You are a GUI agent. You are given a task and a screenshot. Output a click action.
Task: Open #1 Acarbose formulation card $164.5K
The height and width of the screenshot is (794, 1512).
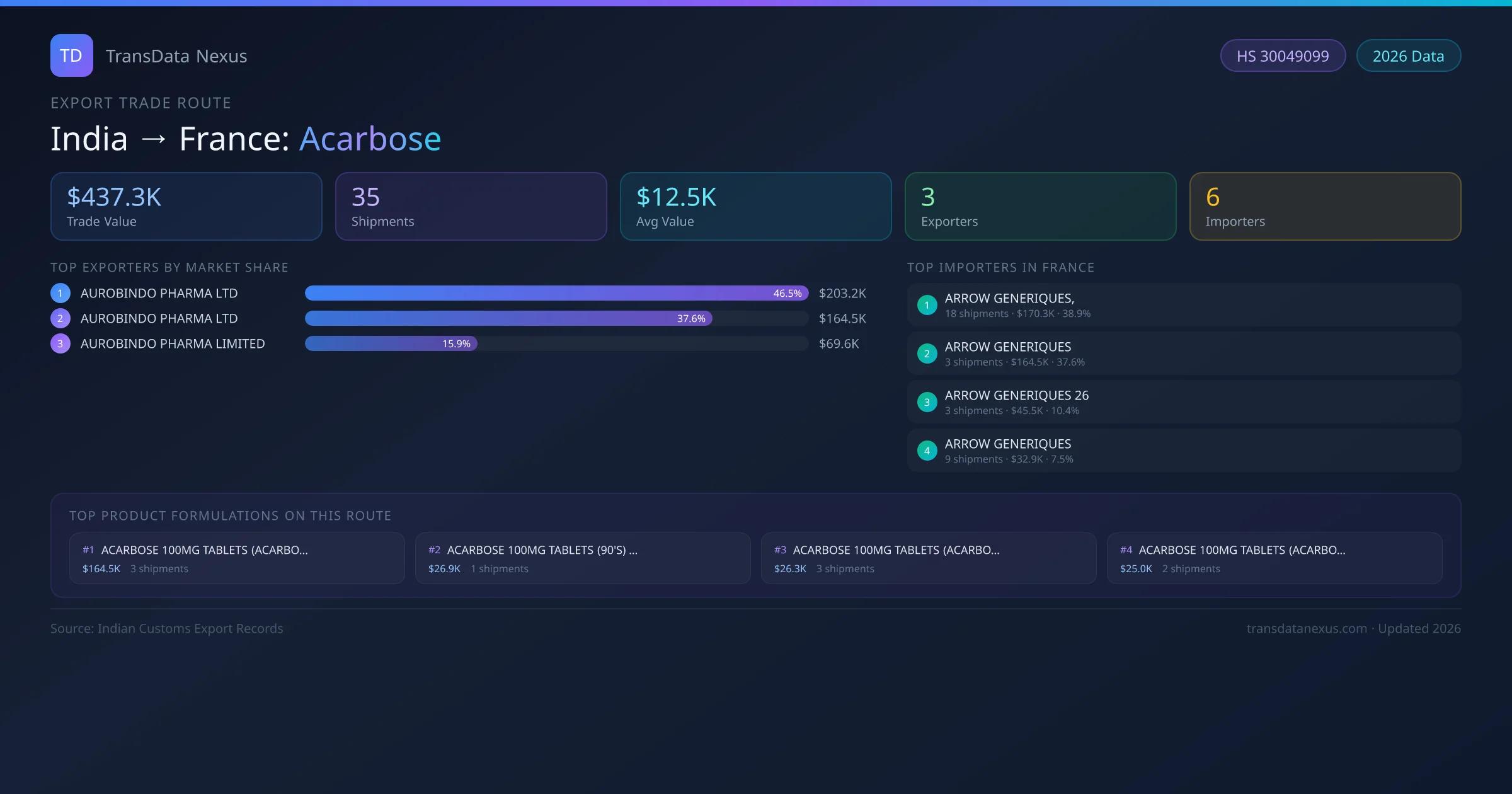pos(236,558)
